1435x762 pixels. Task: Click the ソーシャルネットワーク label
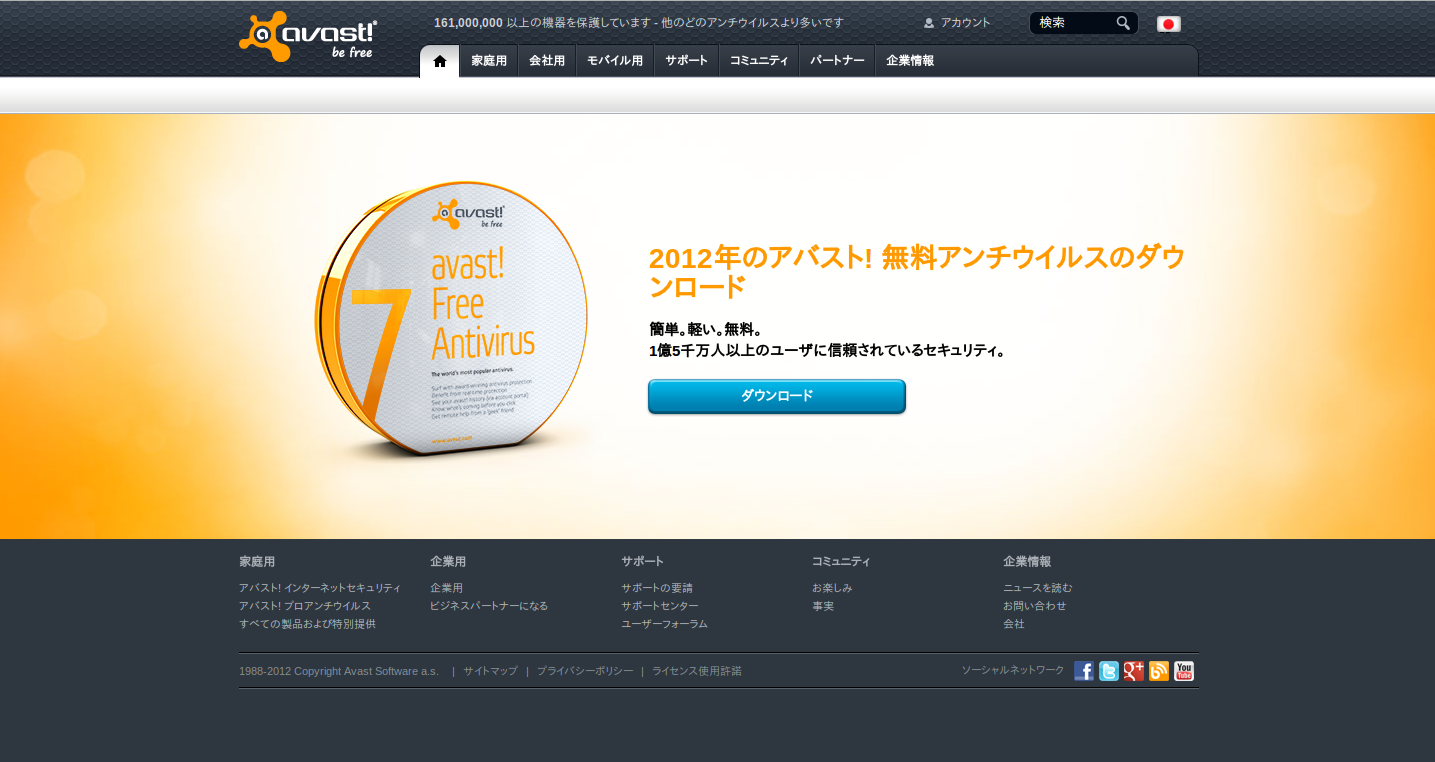pyautogui.click(x=1013, y=670)
